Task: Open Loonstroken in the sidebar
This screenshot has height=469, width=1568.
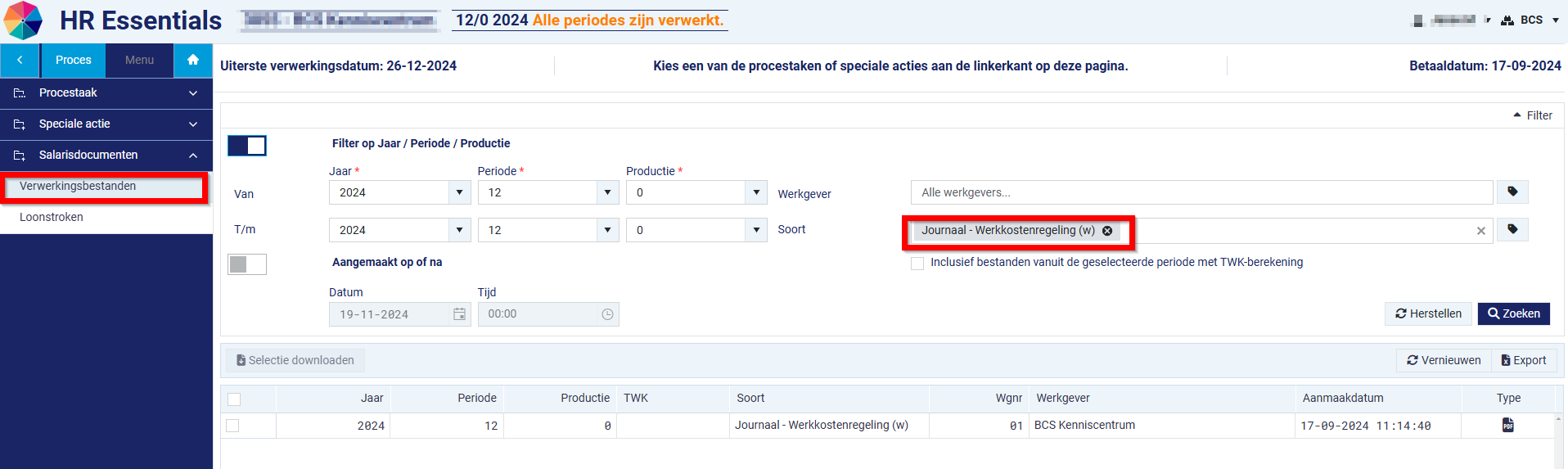Action: click(x=52, y=217)
